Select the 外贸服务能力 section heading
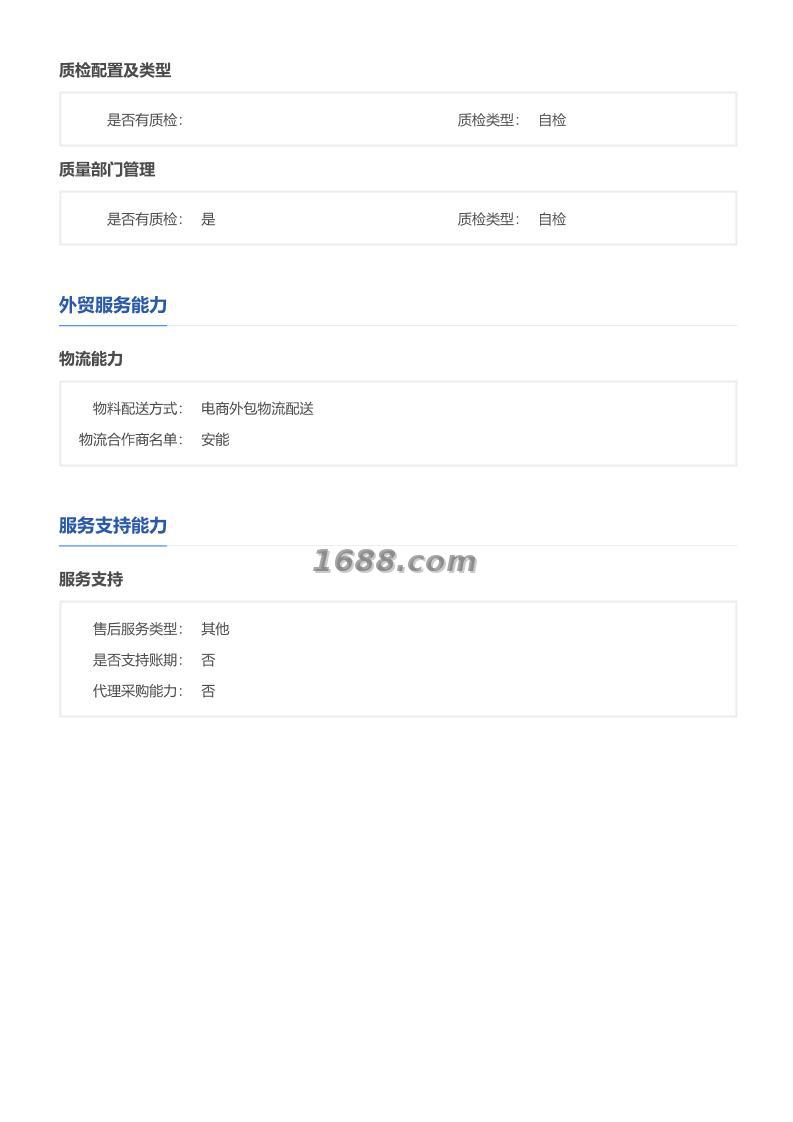 tap(113, 305)
